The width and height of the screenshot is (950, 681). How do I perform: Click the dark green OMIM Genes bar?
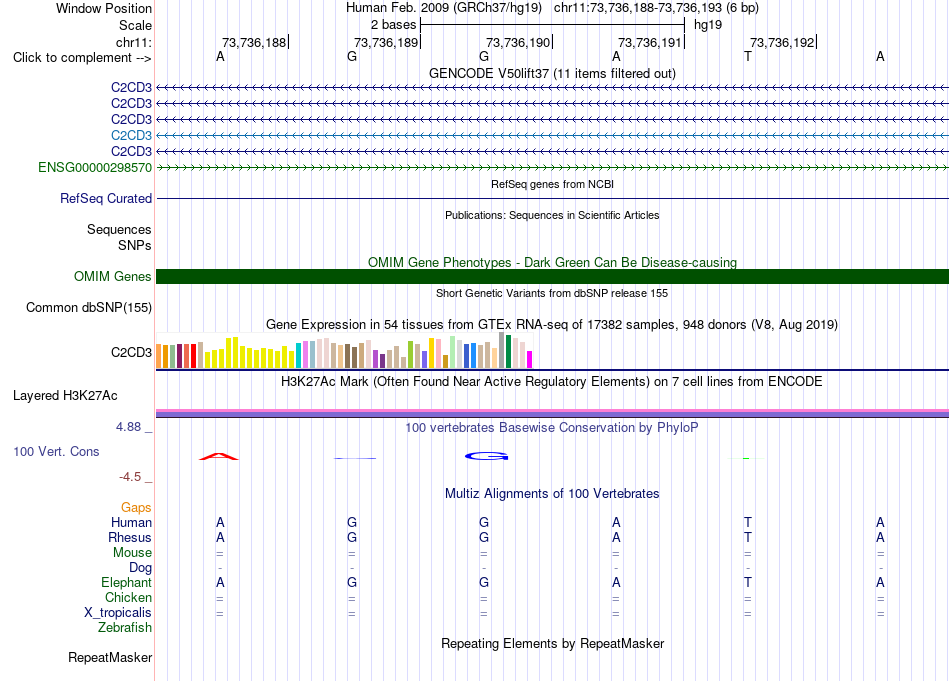[552, 276]
